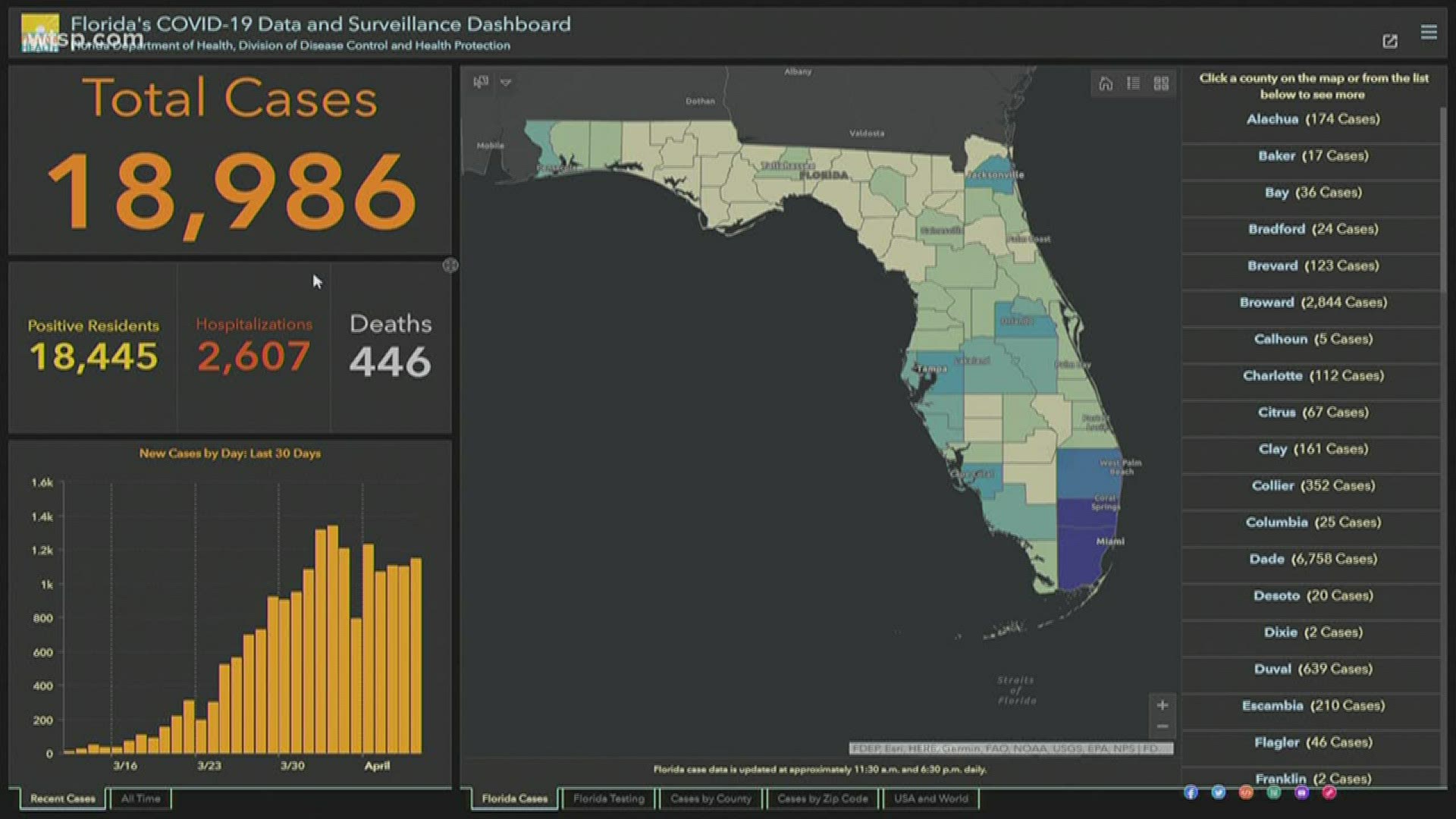Switch to the All Time tab
This screenshot has height=819, width=1456.
141,799
